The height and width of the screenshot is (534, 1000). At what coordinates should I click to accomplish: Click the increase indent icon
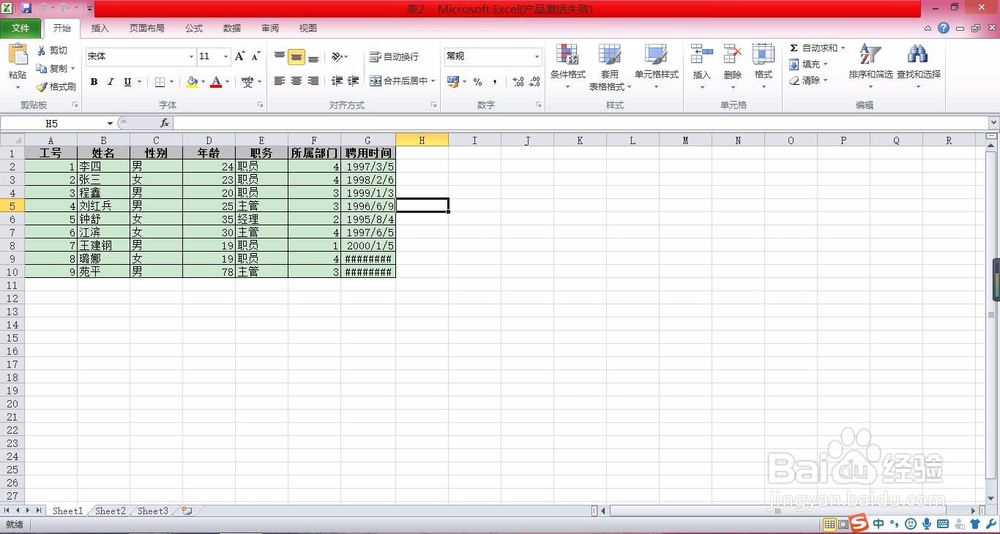tap(353, 81)
